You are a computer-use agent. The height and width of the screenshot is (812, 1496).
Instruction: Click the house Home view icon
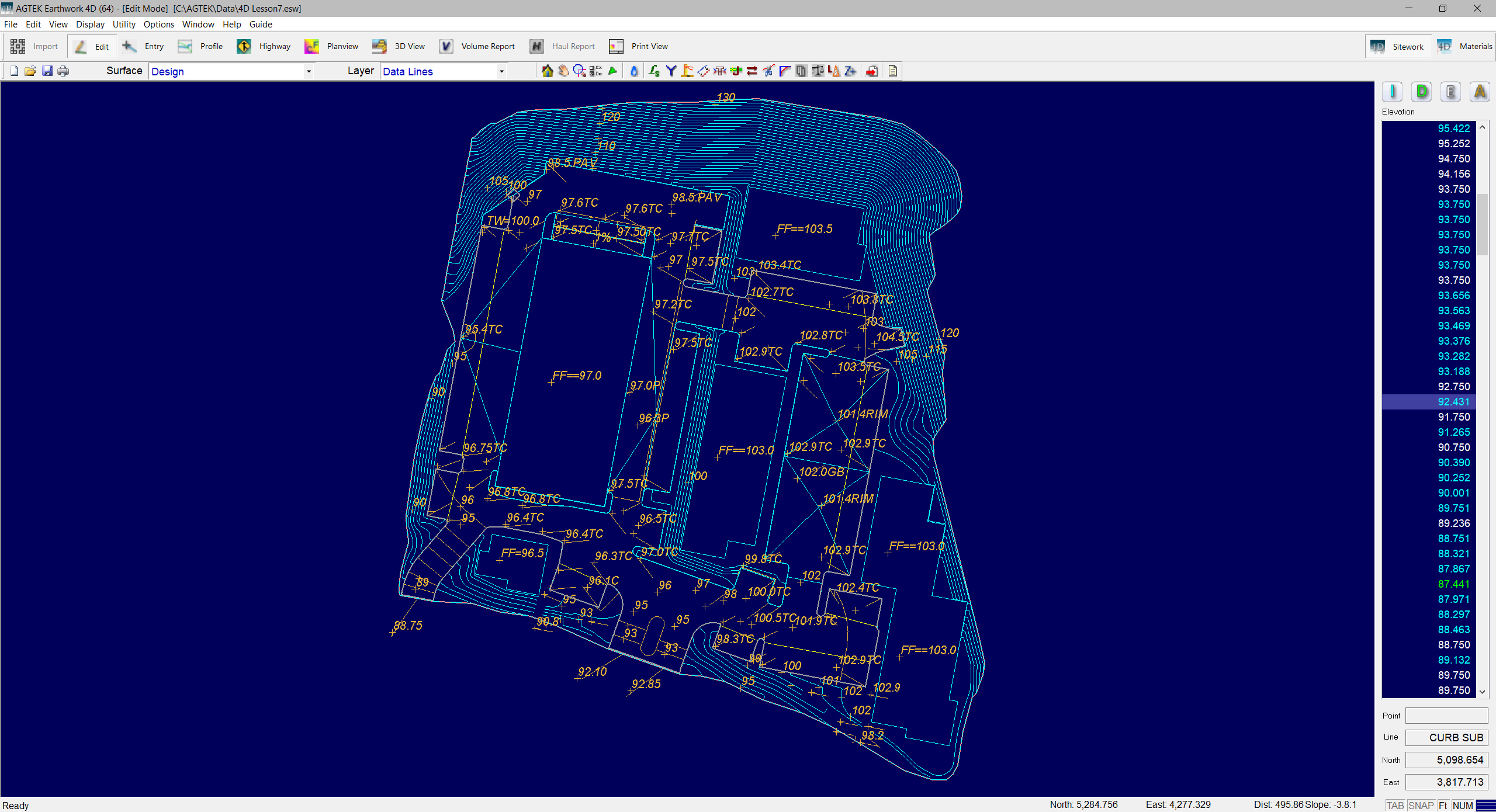548,71
